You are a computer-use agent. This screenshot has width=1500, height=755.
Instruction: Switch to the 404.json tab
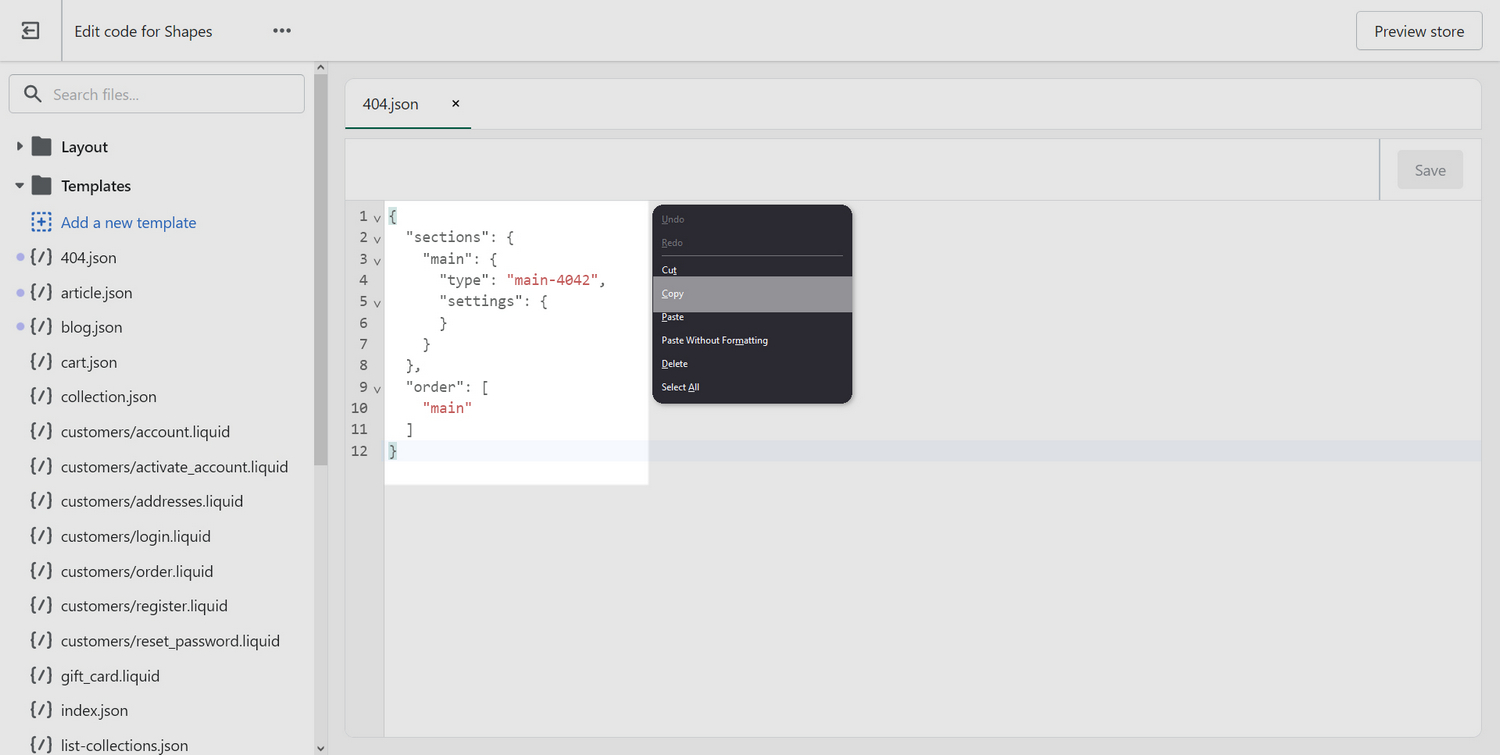(x=391, y=104)
